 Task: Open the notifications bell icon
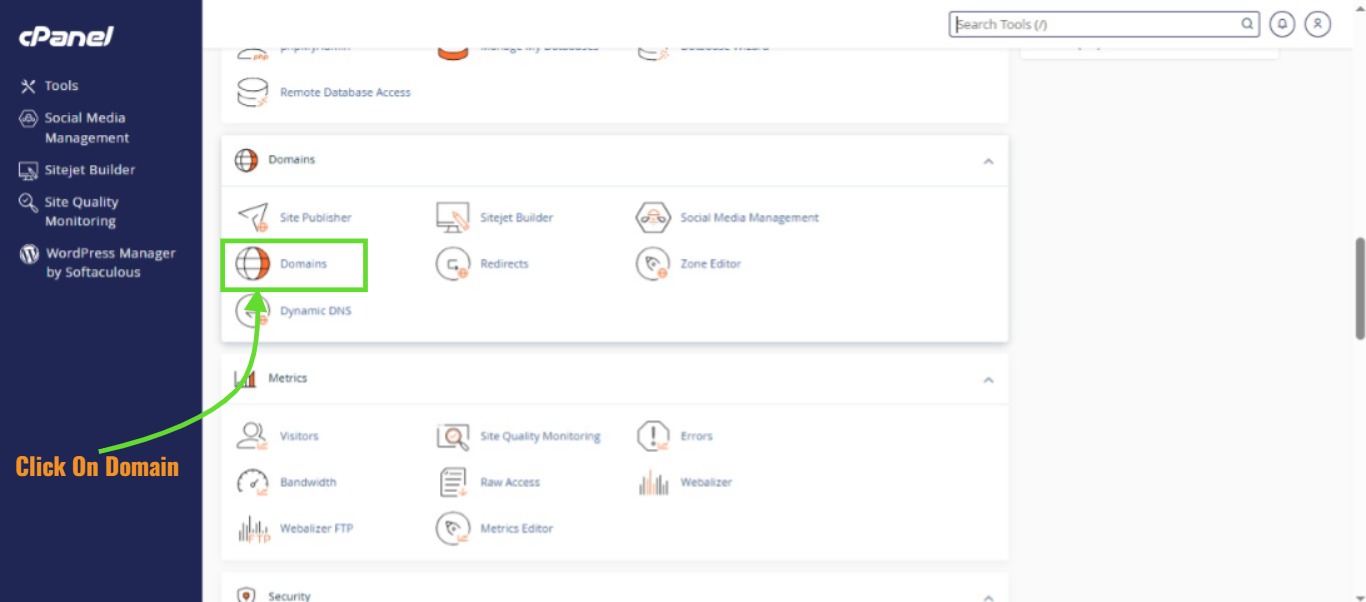pos(1282,24)
